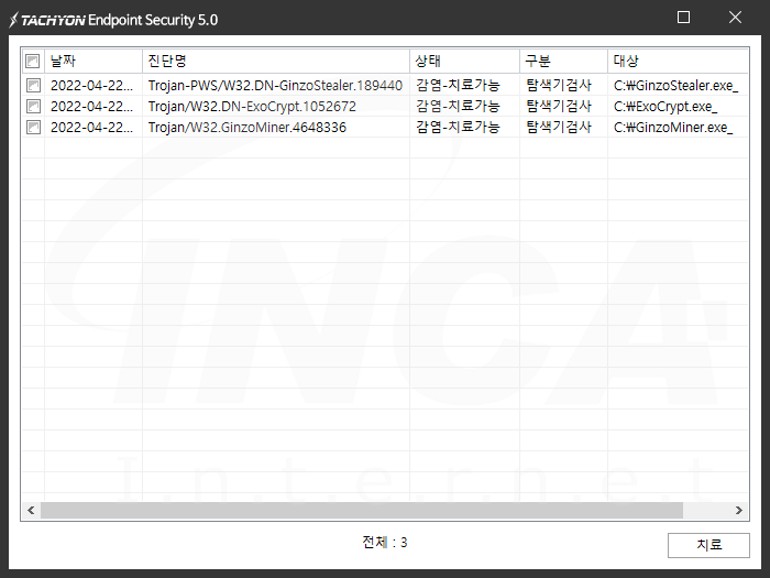Click the C:₩ExoCrypt.exe_ target path
The height and width of the screenshot is (578, 770).
[665, 107]
